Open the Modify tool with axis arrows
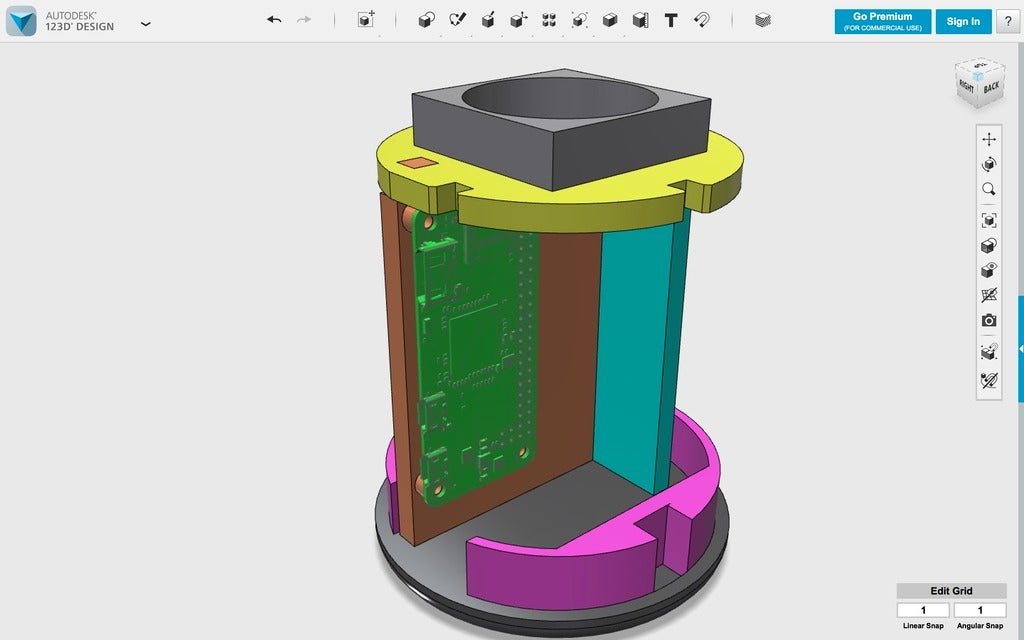Viewport: 1024px width, 640px height. click(519, 20)
